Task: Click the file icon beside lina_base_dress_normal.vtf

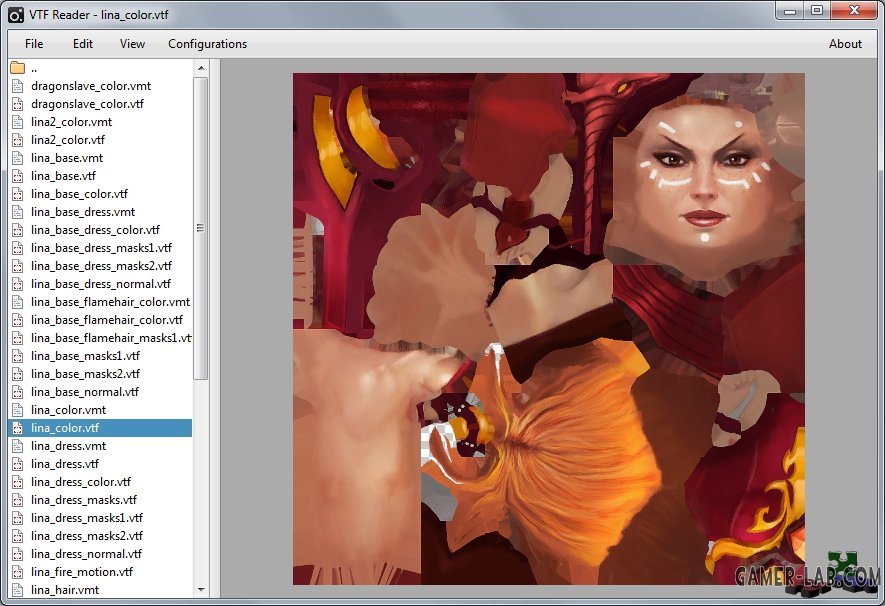Action: click(x=17, y=284)
